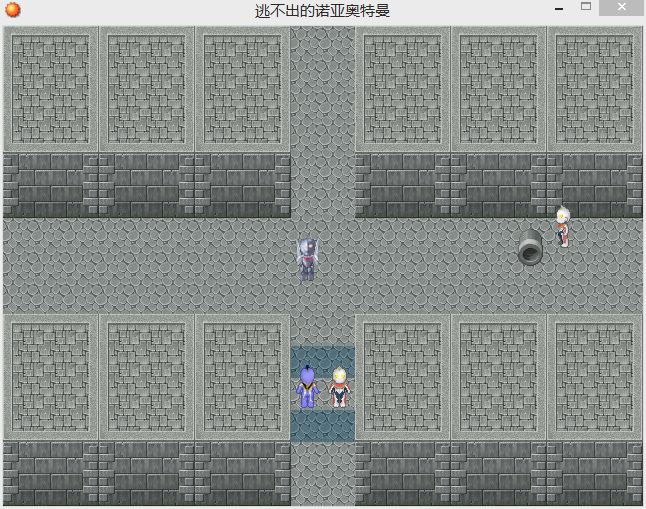646x509 pixels.
Task: Click the orange sun application icon
Action: tap(12, 9)
